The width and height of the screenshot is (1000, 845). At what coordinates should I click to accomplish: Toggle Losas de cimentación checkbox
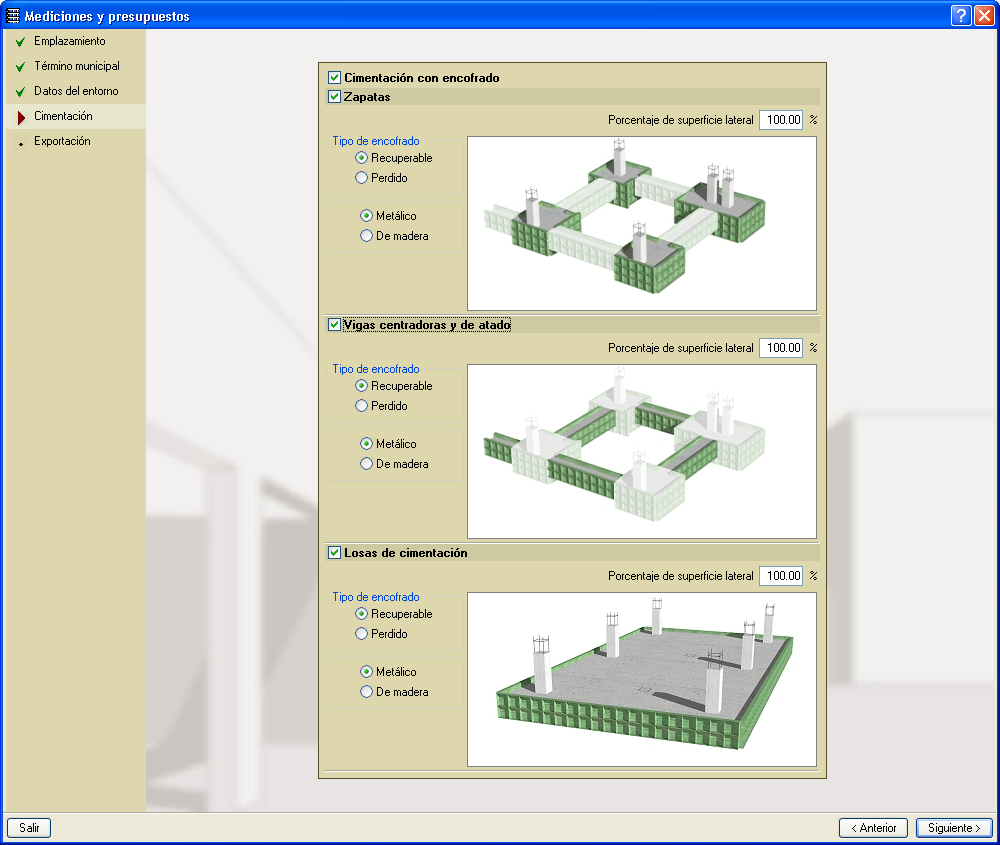point(334,553)
